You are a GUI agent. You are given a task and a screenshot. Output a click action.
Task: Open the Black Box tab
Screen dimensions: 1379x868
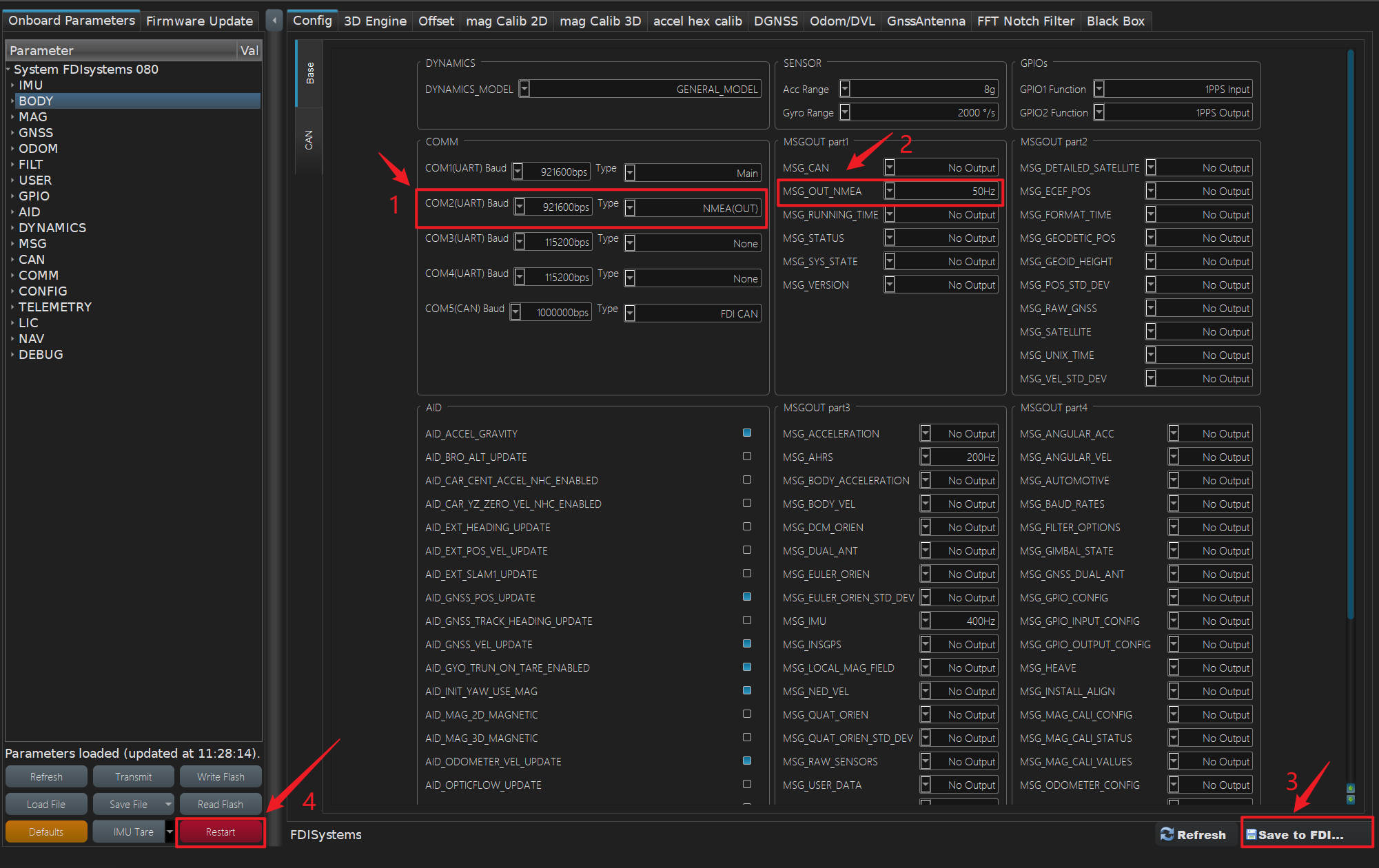point(1116,21)
